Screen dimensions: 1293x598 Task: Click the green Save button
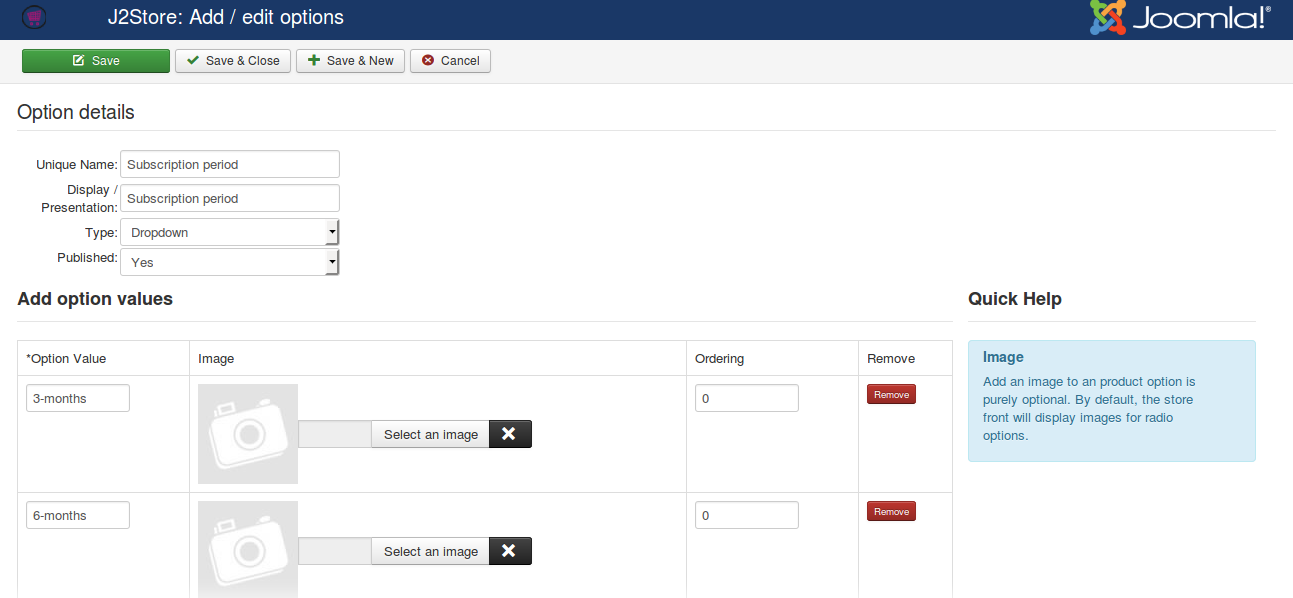point(96,61)
